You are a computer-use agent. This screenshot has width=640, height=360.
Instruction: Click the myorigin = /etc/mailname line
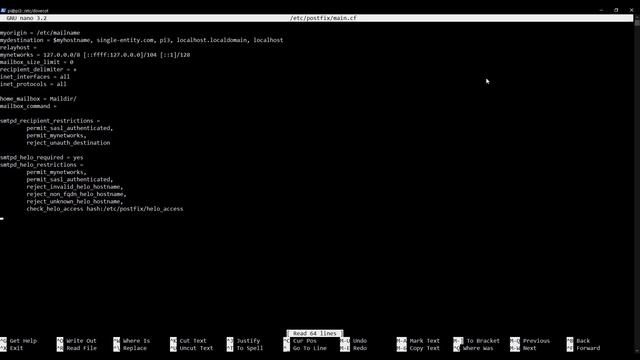[x=40, y=33]
